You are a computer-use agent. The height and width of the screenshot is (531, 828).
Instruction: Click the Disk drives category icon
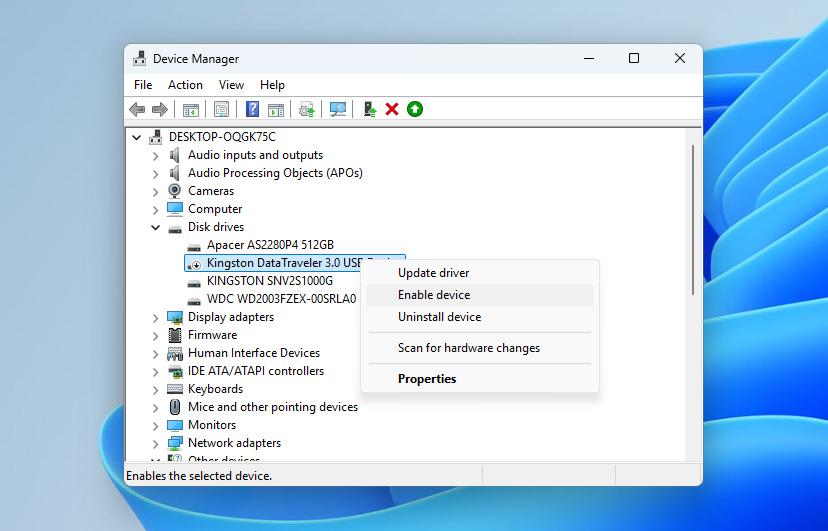175,229
